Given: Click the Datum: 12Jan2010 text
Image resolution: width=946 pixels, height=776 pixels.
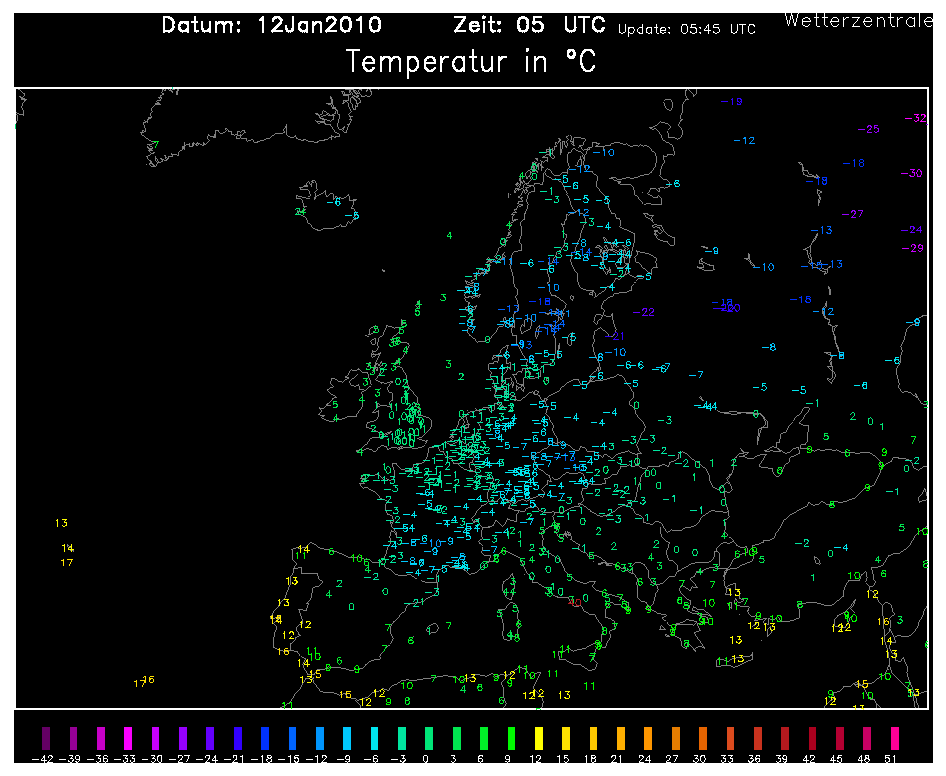Looking at the screenshot, I should click(x=271, y=26).
